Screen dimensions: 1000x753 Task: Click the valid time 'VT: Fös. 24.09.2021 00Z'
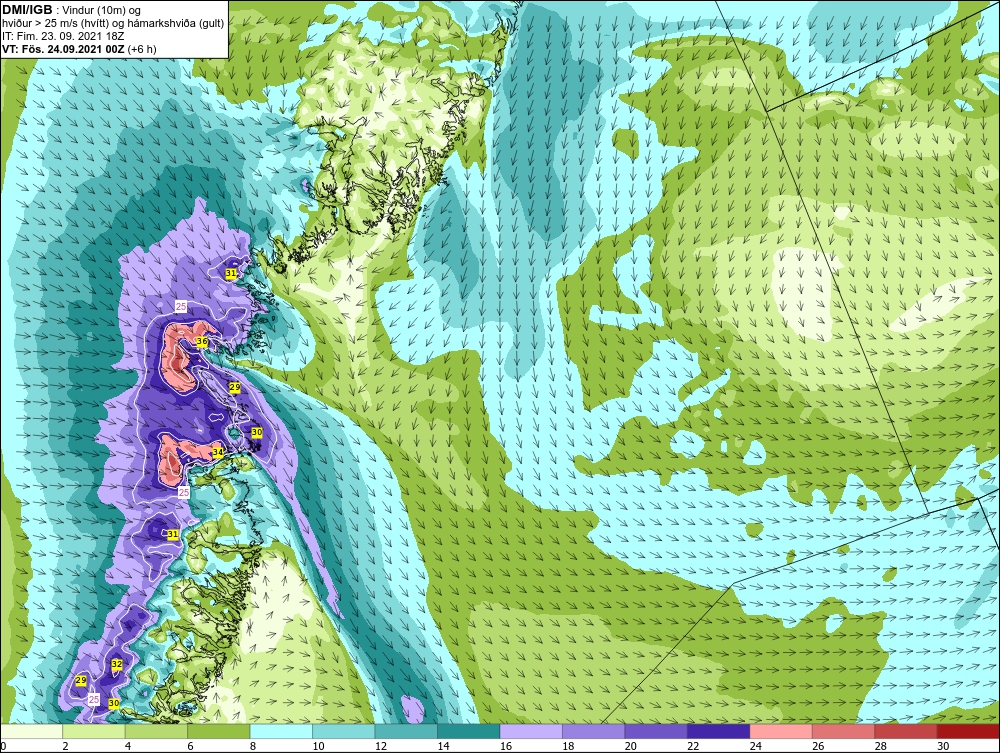tap(63, 49)
